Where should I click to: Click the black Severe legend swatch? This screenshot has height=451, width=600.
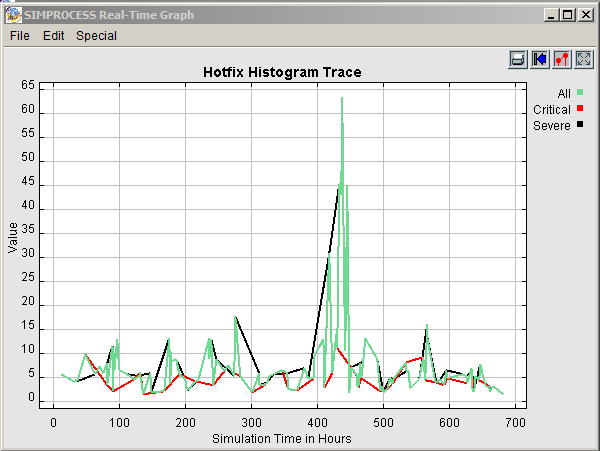click(580, 126)
